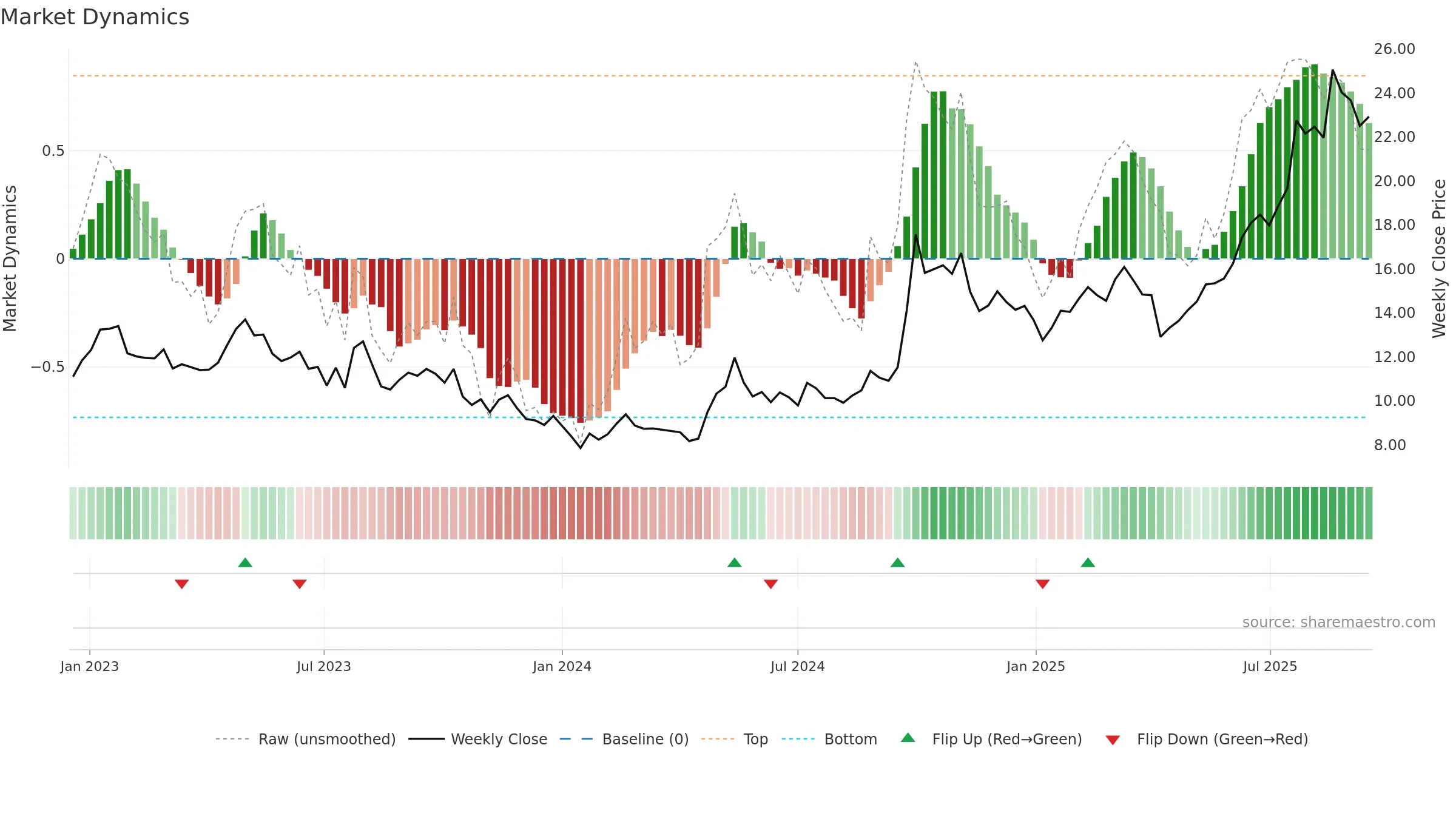The image size is (1456, 819).
Task: Click the 12.00 price axis label
Action: point(1395,357)
